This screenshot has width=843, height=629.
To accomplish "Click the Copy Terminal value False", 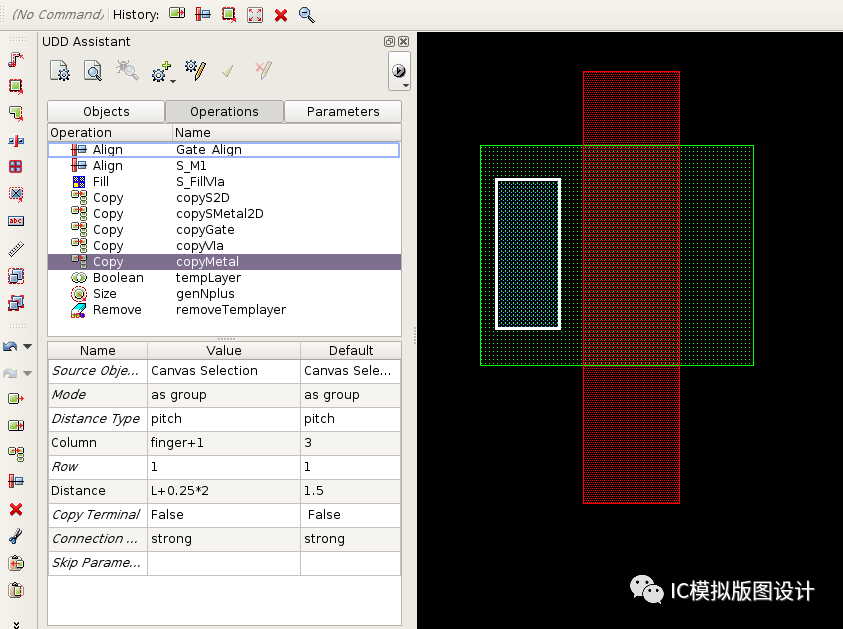I will (x=224, y=514).
